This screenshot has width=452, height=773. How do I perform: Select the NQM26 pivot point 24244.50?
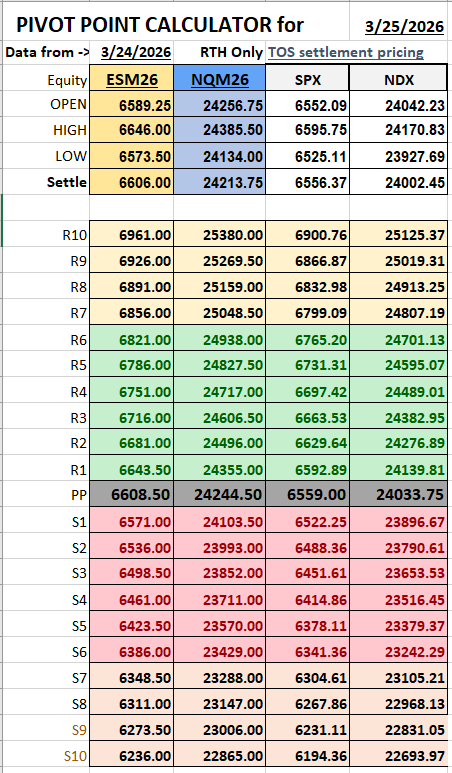click(x=219, y=494)
